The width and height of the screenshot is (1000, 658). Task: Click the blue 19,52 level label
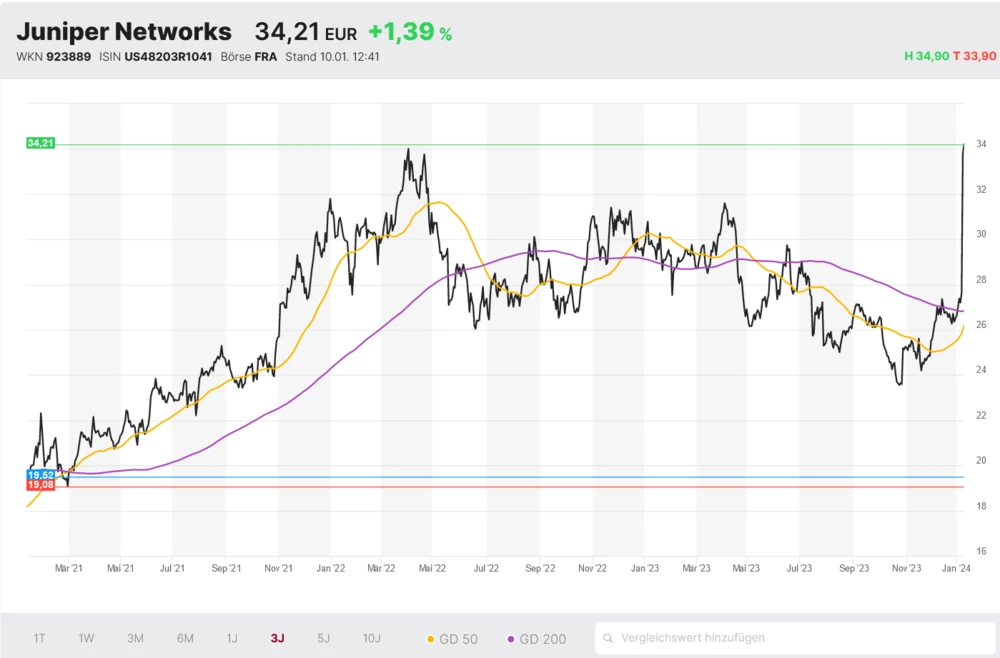40,475
